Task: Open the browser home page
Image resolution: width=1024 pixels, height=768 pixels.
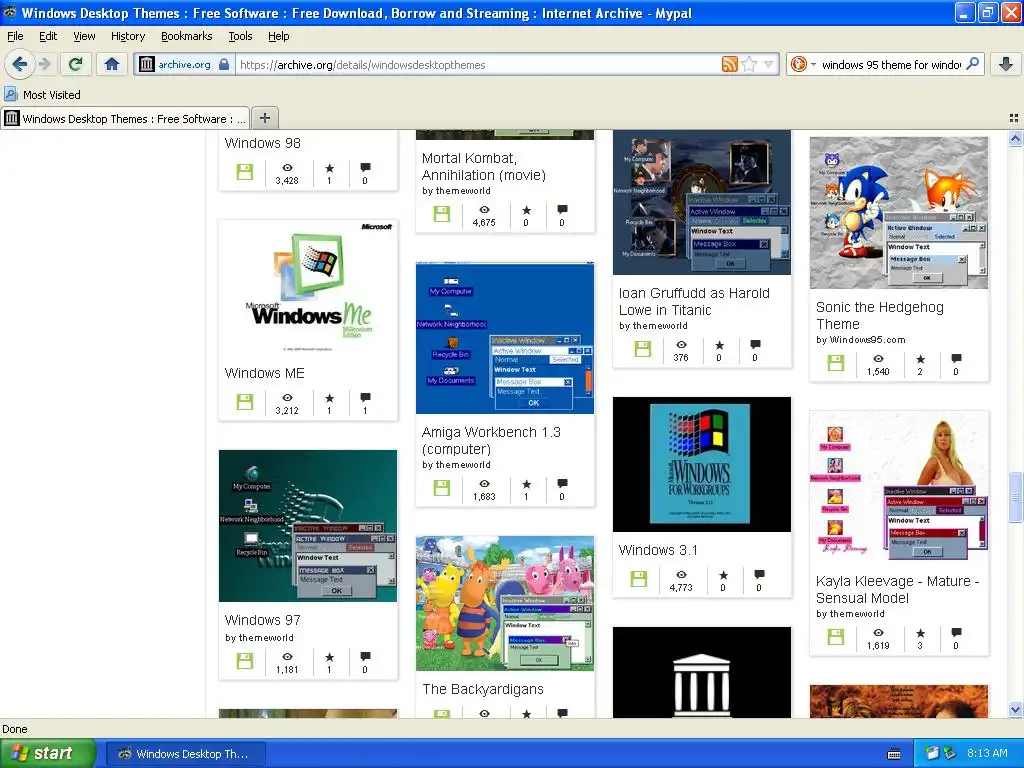Action: (x=112, y=64)
